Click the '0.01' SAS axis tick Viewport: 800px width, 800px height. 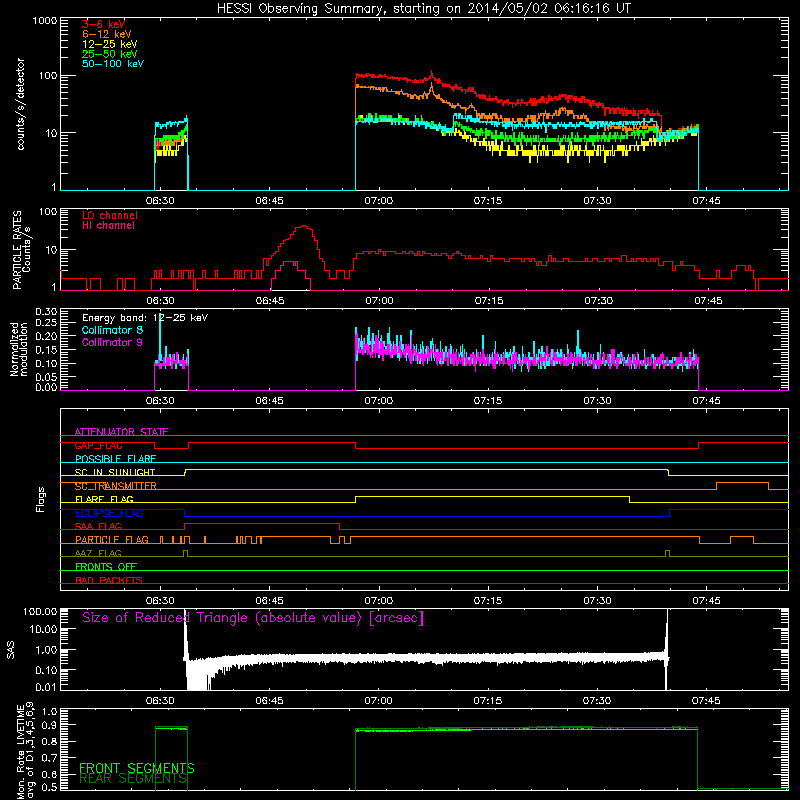tap(46, 687)
